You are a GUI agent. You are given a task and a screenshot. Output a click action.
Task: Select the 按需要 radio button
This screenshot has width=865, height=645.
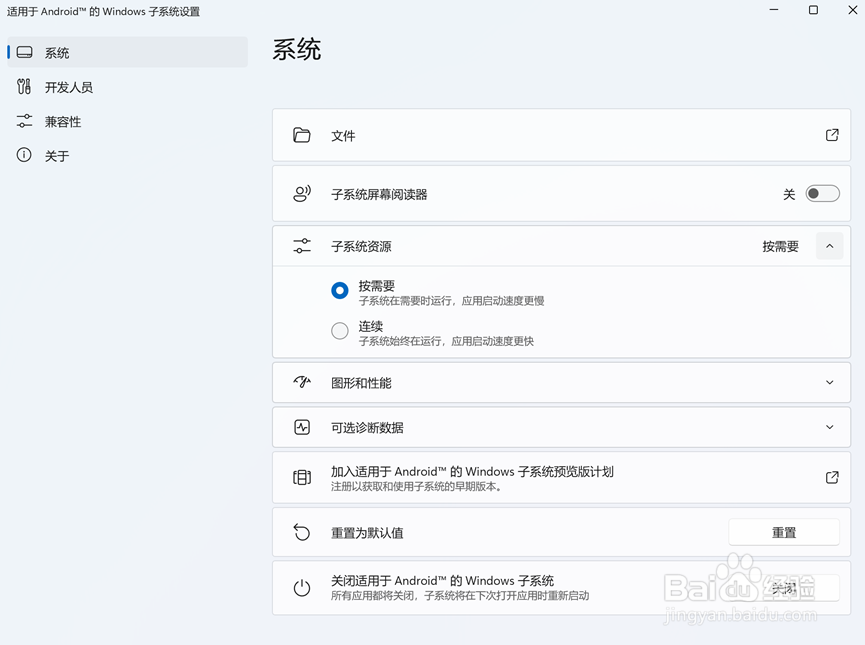[x=340, y=290]
